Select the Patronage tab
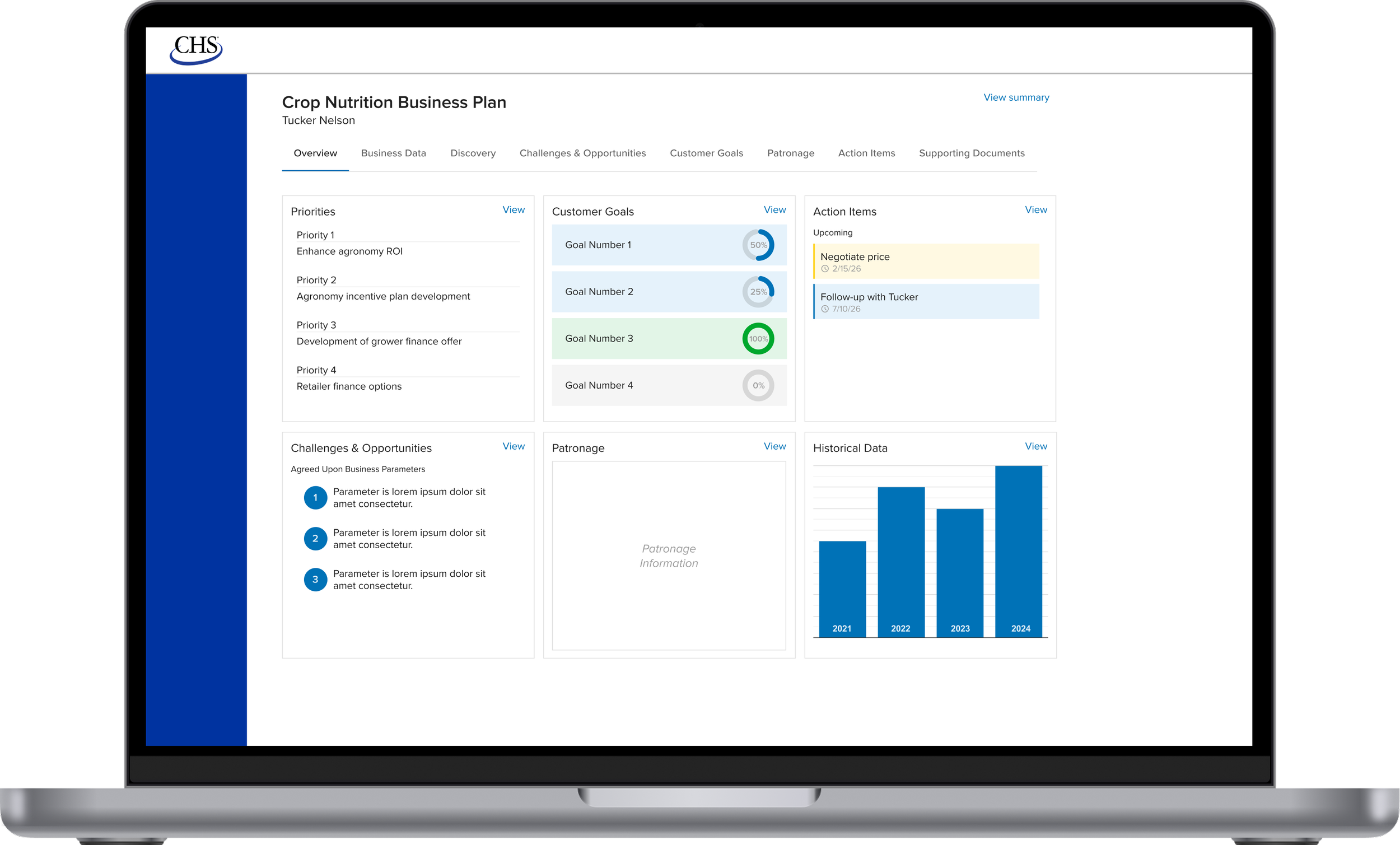 [790, 153]
